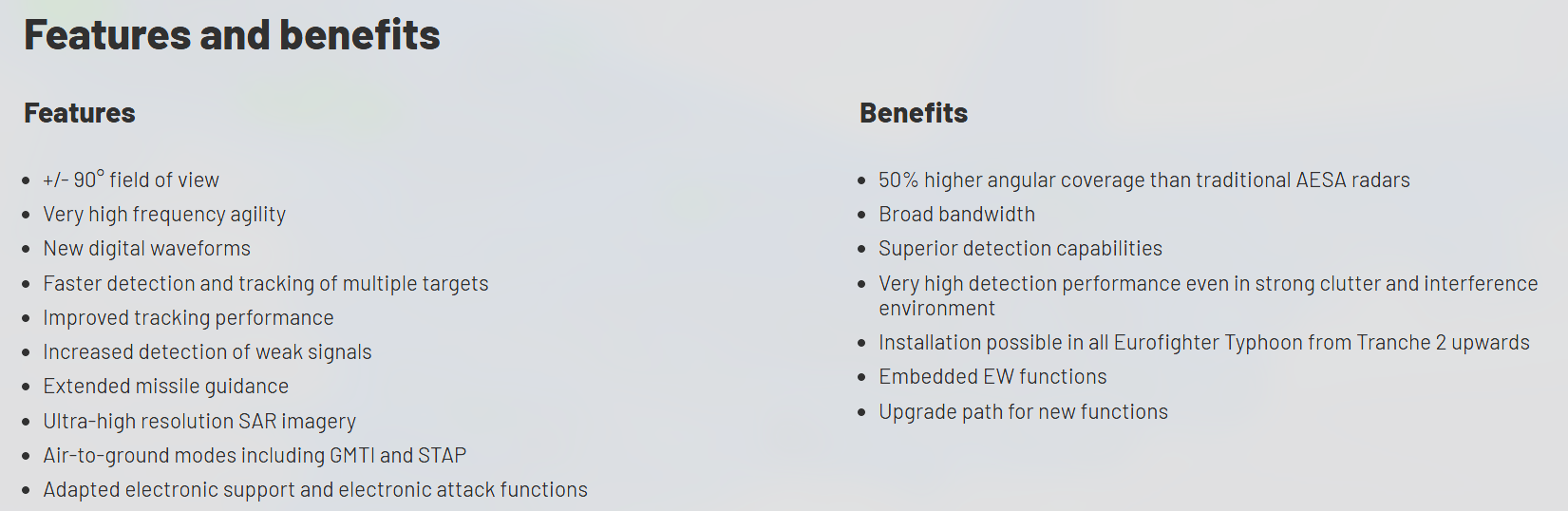Click the "Embedded EW functions" bullet
Viewport: 1568px width, 511px height.
click(992, 377)
